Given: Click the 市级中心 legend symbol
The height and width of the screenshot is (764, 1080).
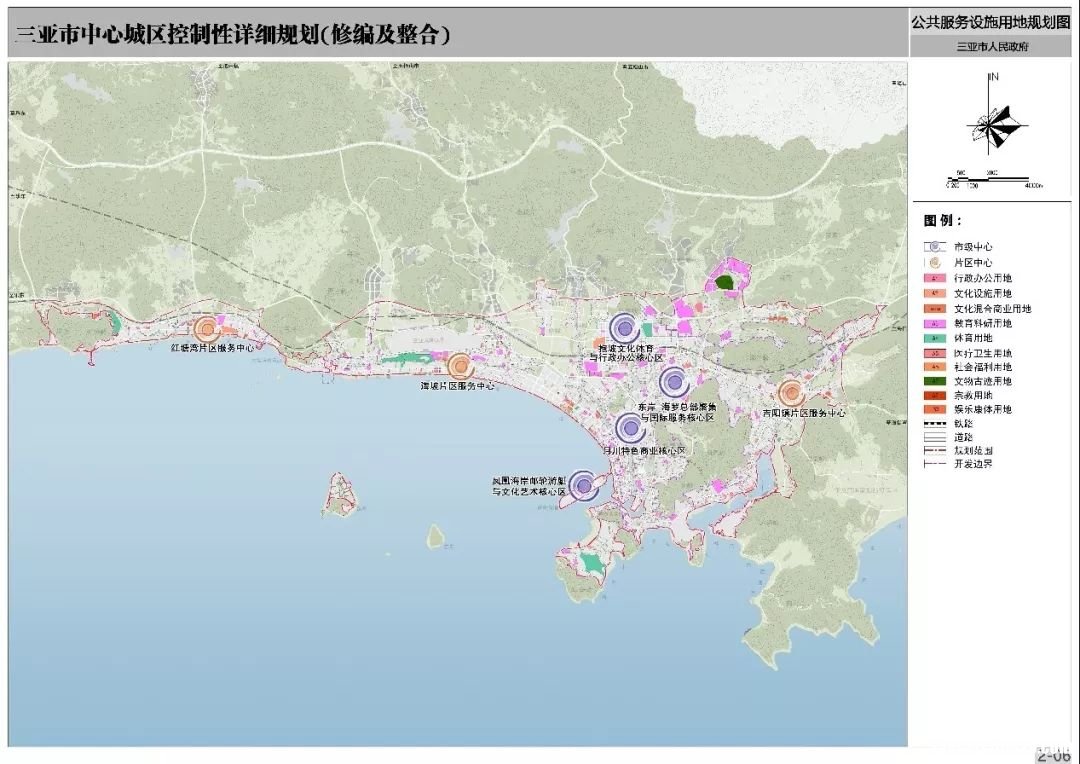Looking at the screenshot, I should (x=935, y=247).
